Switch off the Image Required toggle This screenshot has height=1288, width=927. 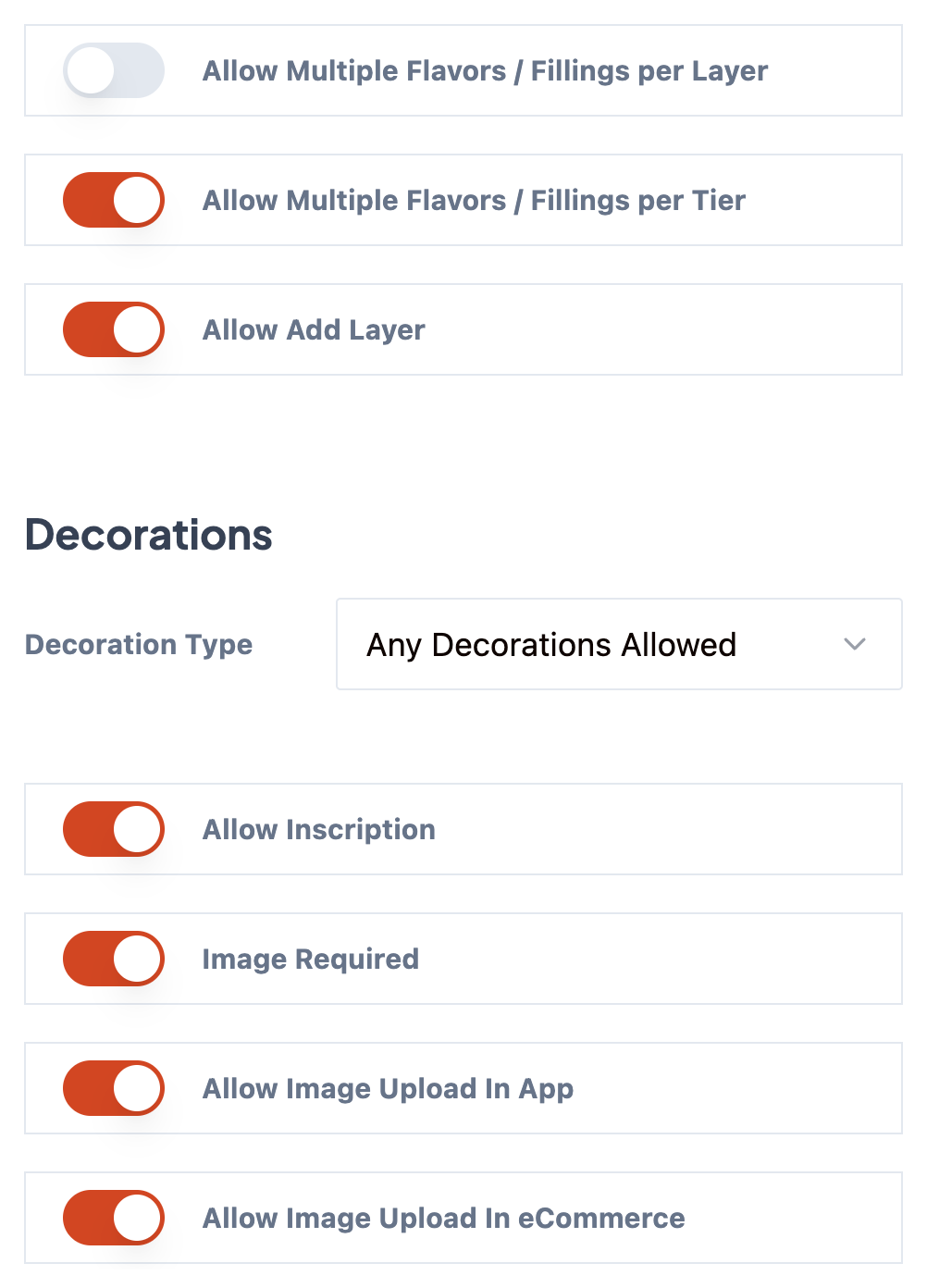[x=114, y=959]
